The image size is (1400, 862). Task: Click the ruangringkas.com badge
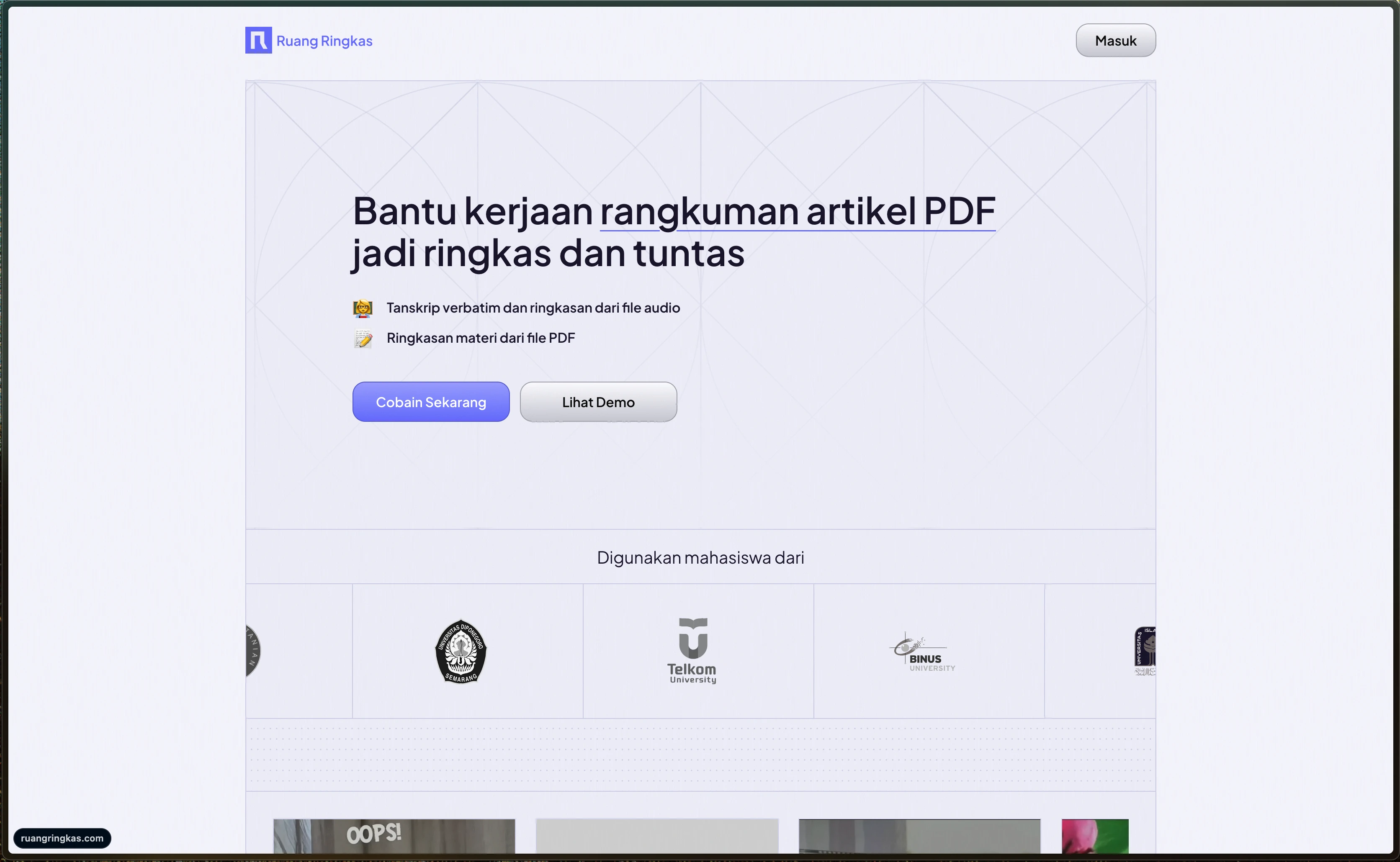click(x=62, y=838)
